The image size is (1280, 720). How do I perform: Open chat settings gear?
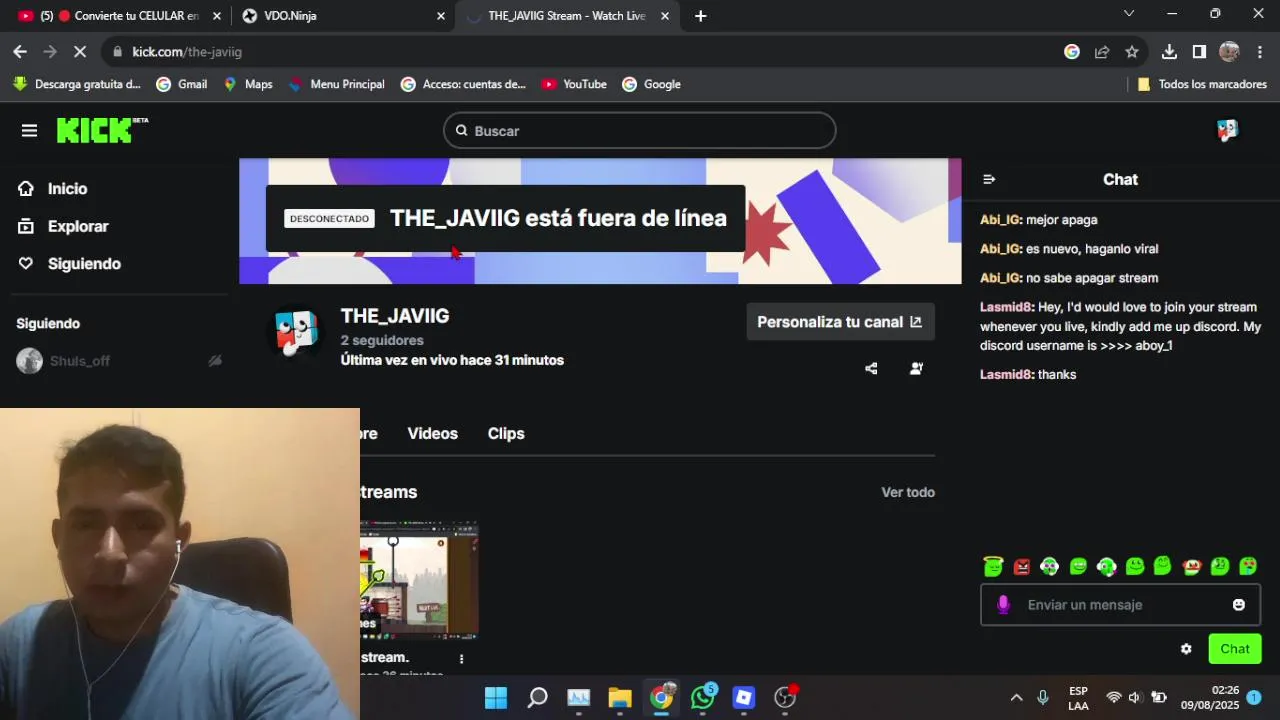(1186, 649)
